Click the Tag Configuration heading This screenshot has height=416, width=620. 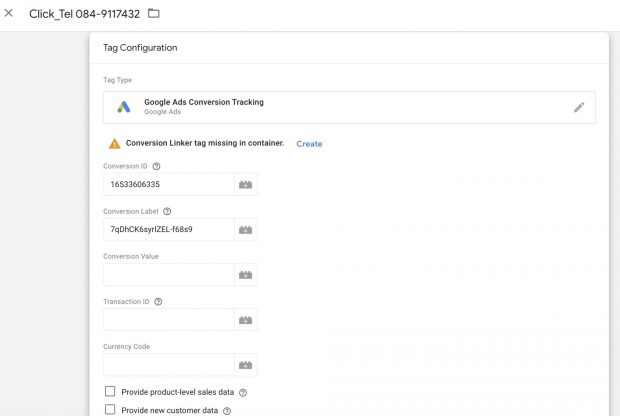tap(140, 48)
